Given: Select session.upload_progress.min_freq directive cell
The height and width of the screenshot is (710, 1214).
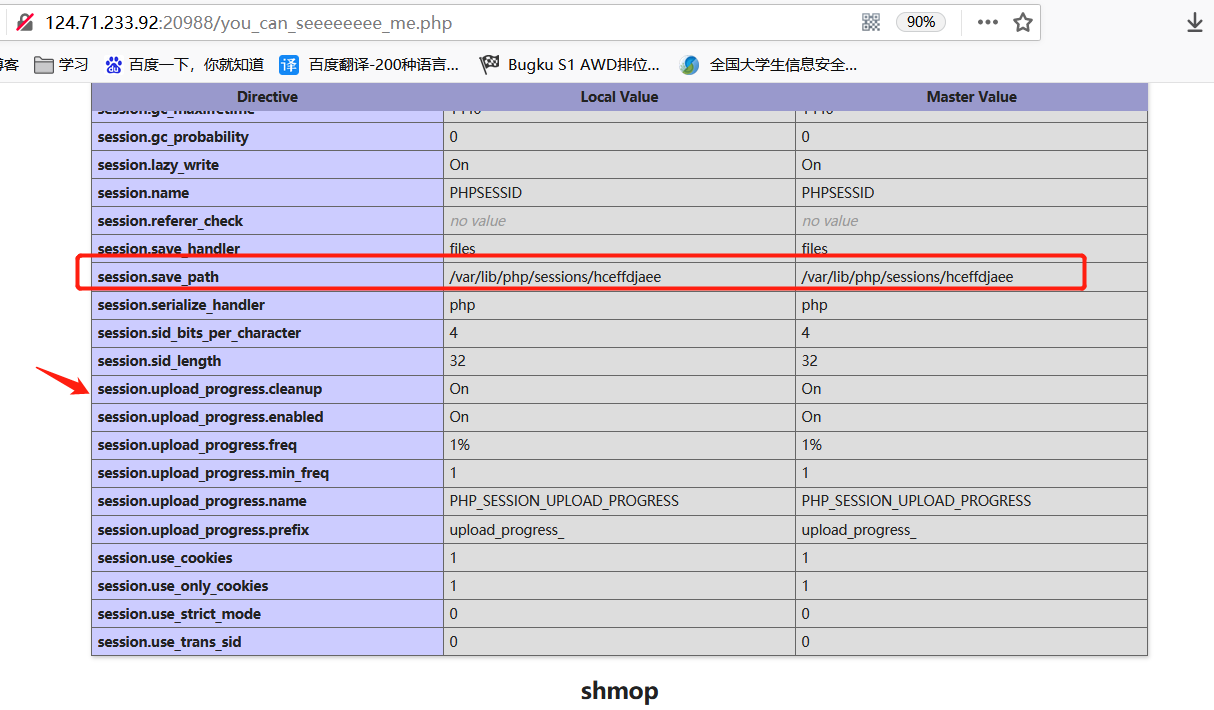Looking at the screenshot, I should tap(267, 473).
